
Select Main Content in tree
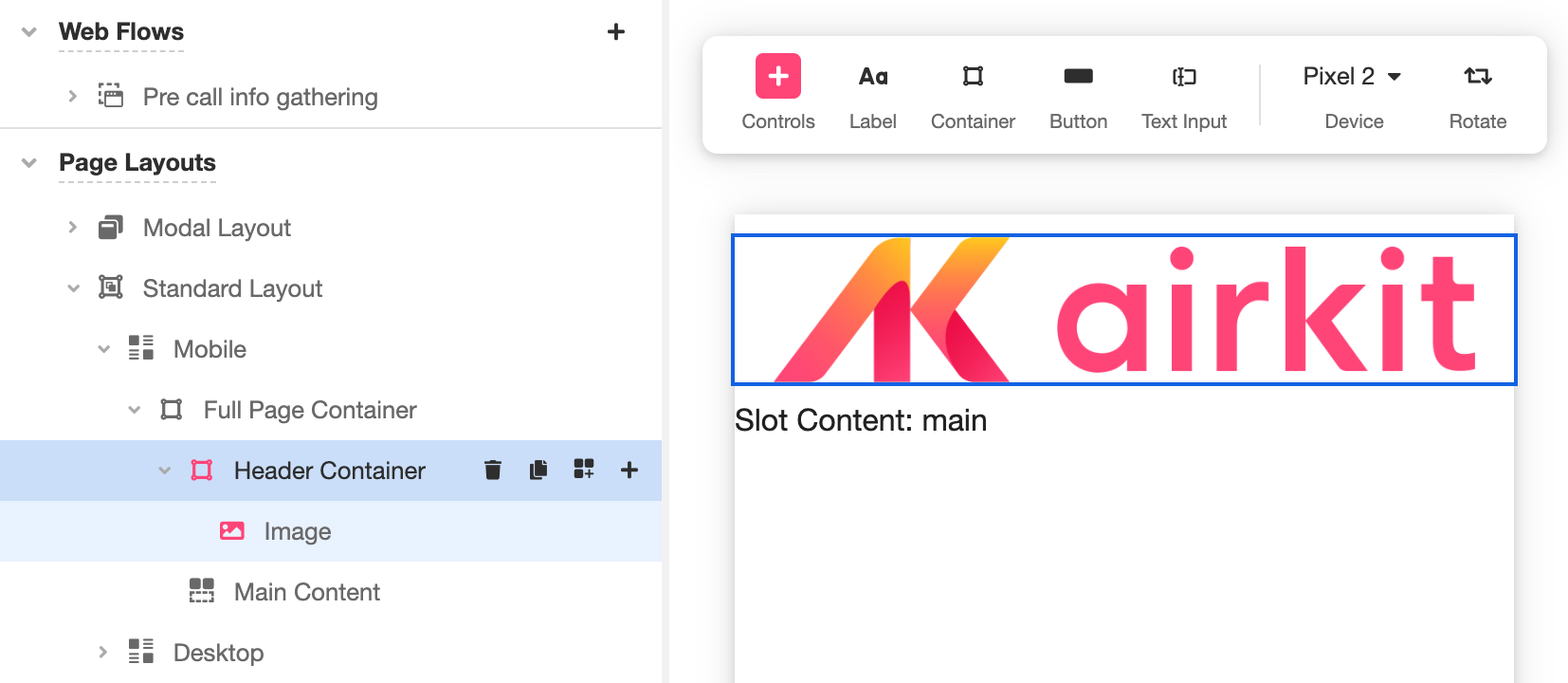(307, 592)
